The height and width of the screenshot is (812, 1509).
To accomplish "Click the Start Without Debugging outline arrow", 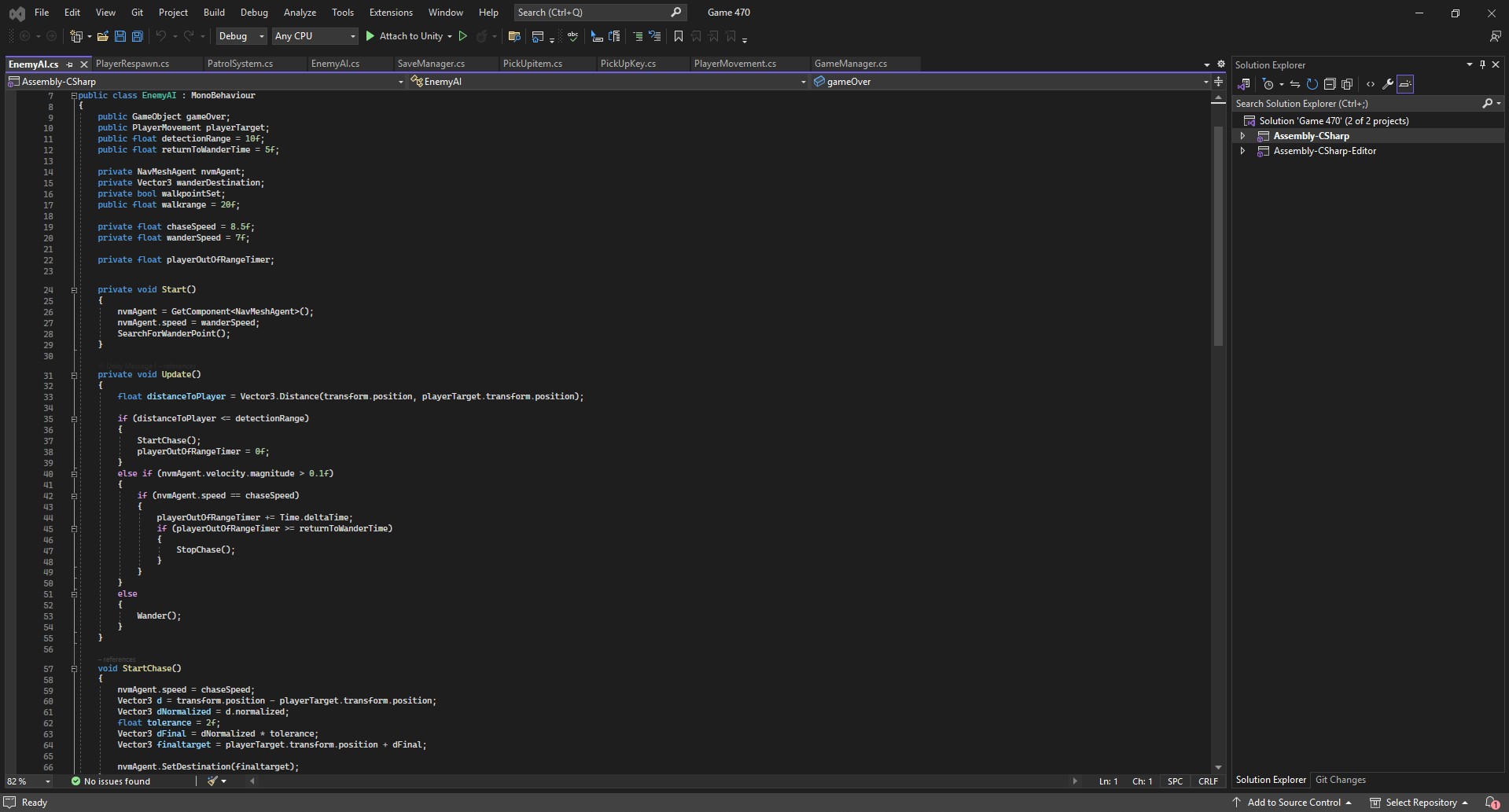I will [463, 36].
